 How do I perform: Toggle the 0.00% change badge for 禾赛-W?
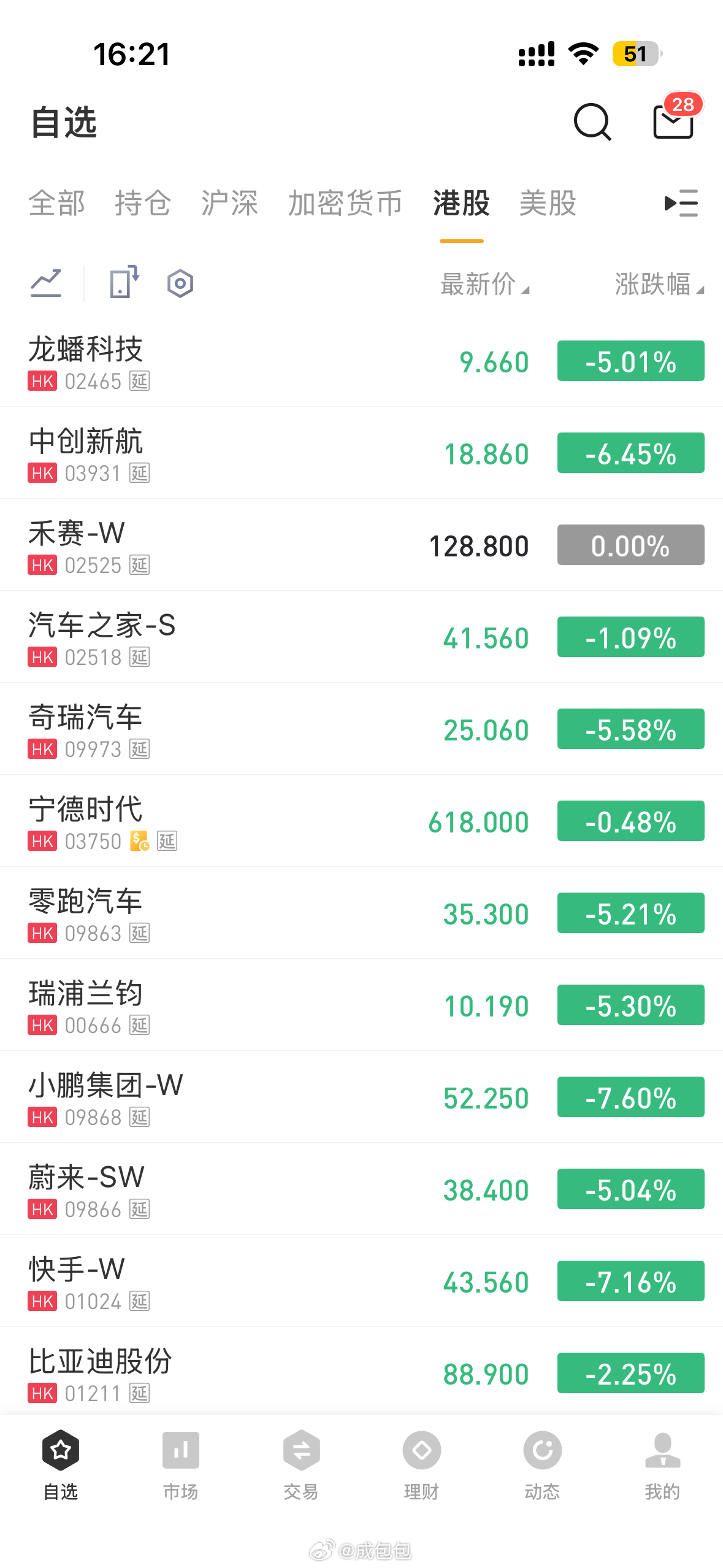pos(630,545)
